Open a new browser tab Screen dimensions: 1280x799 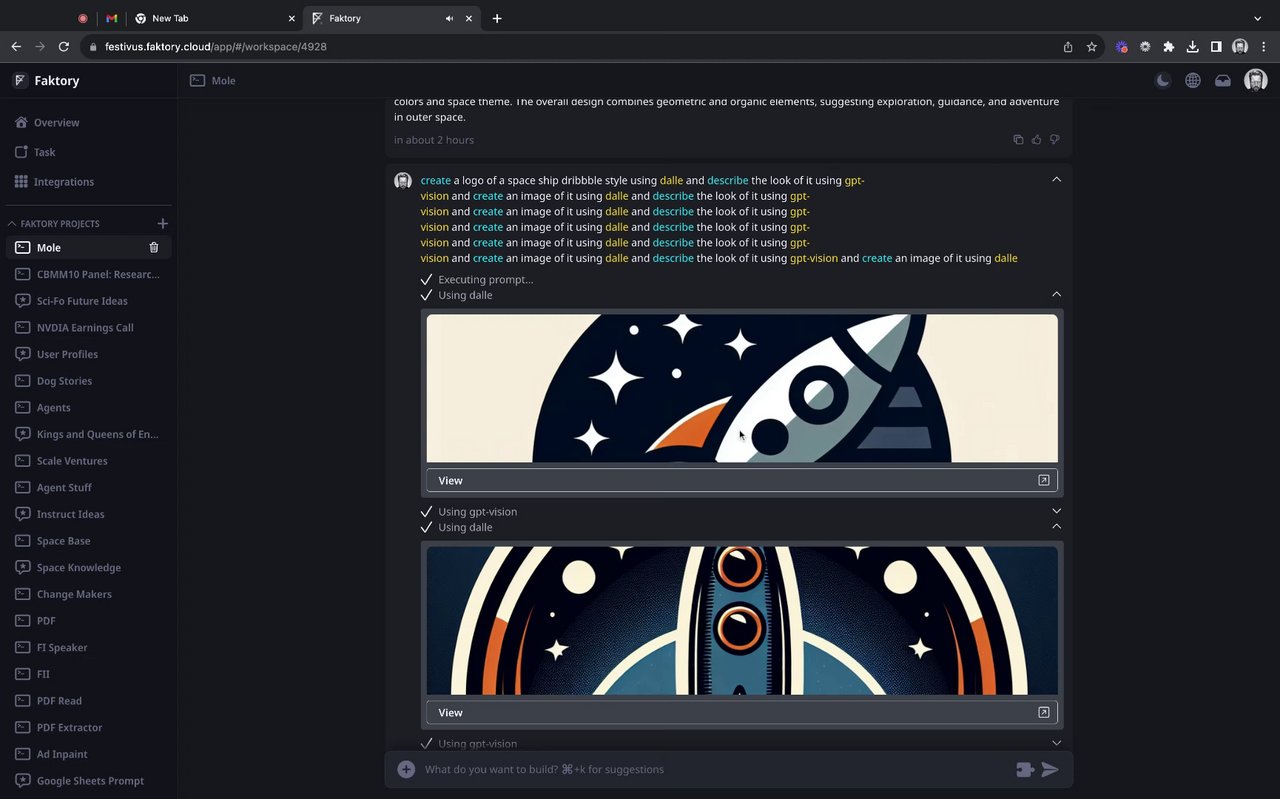497,18
